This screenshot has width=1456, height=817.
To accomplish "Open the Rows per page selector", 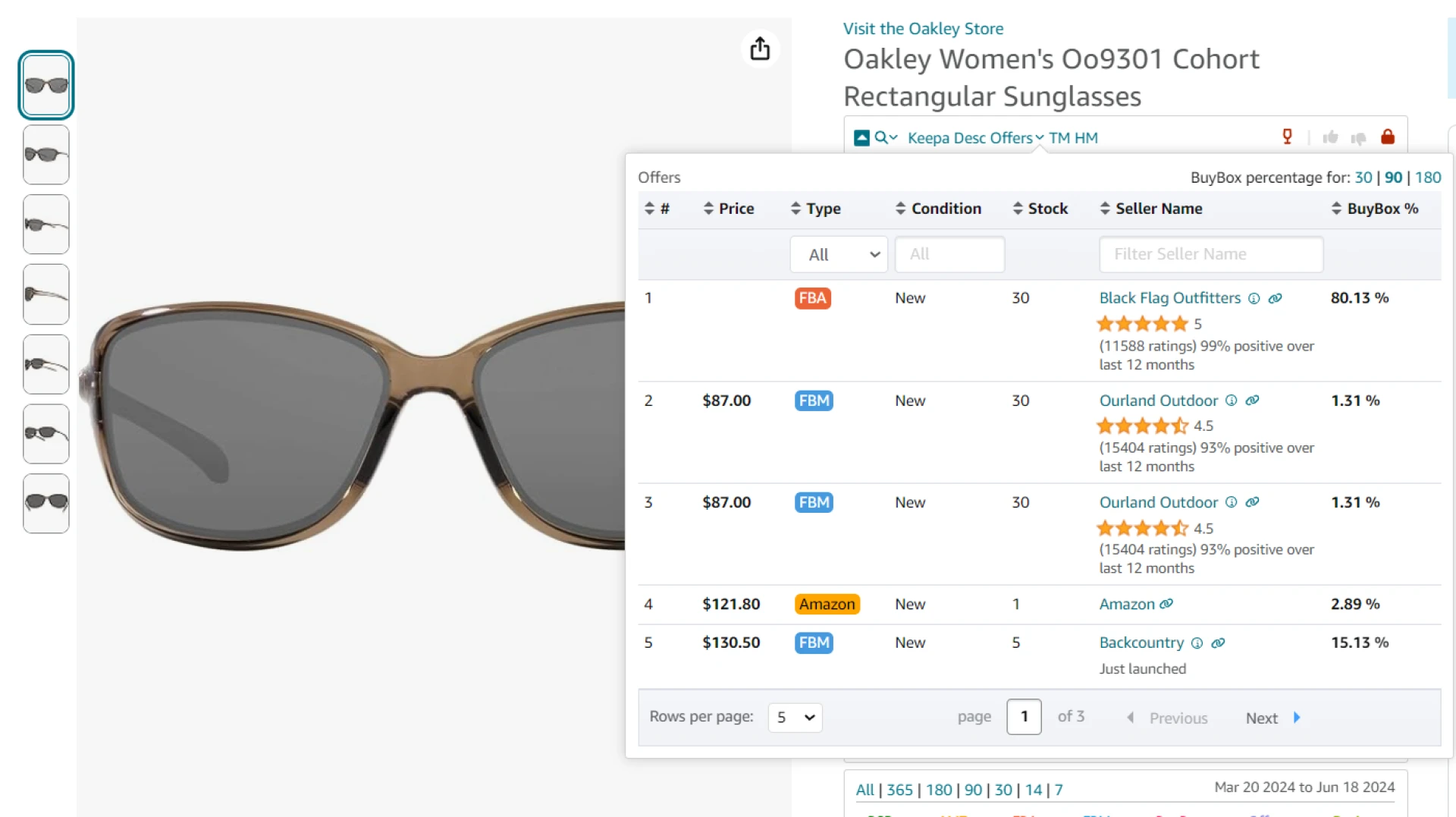I will pyautogui.click(x=795, y=717).
